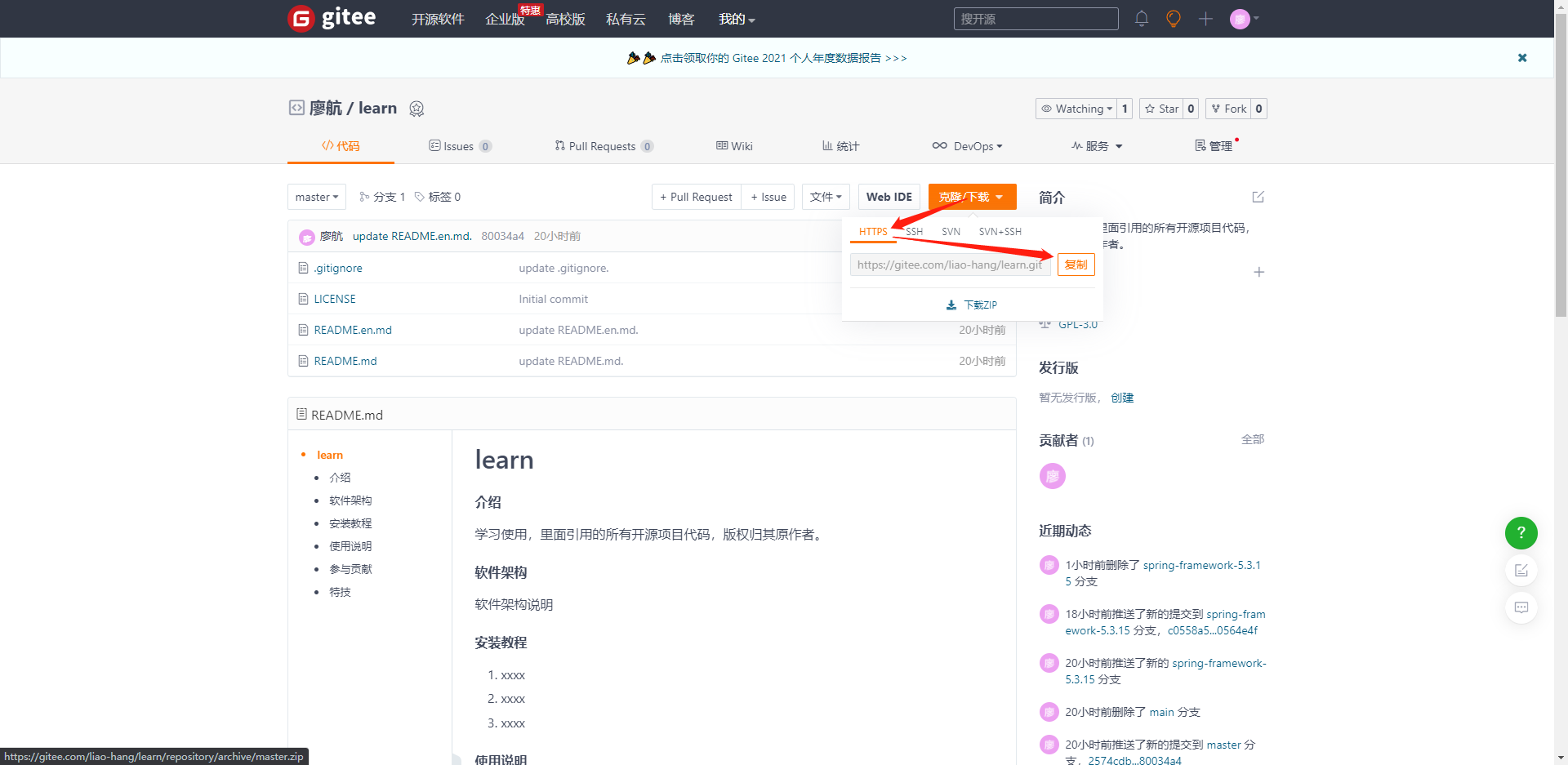Viewport: 1568px width, 765px height.
Task: Open the user avatar menu
Action: pos(1245,19)
